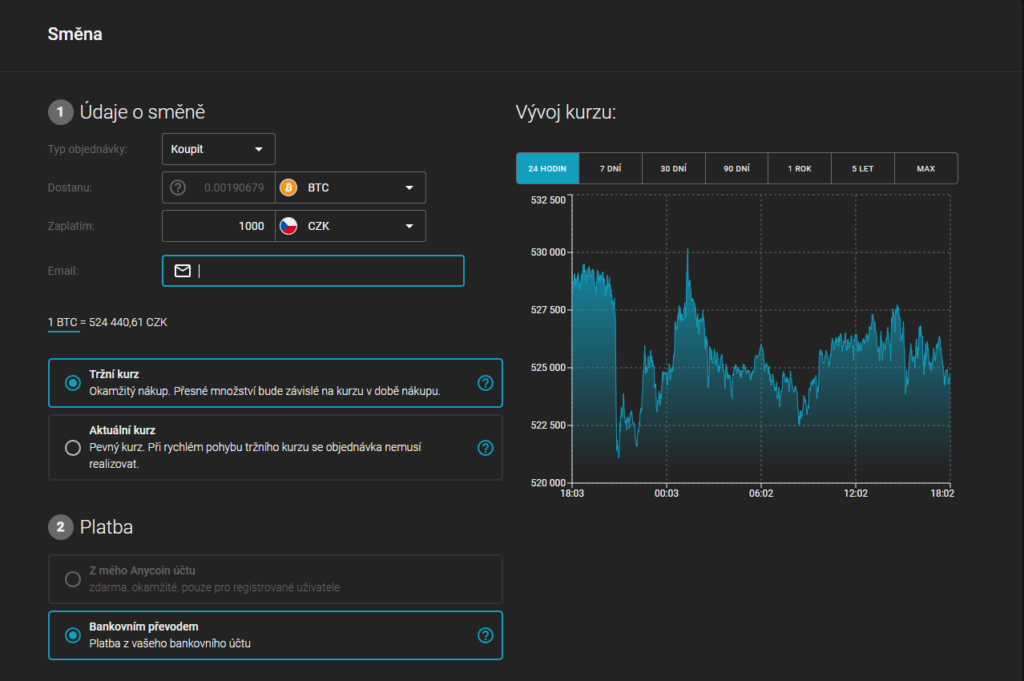Switch chart to 7 DNÍ tab

click(610, 168)
